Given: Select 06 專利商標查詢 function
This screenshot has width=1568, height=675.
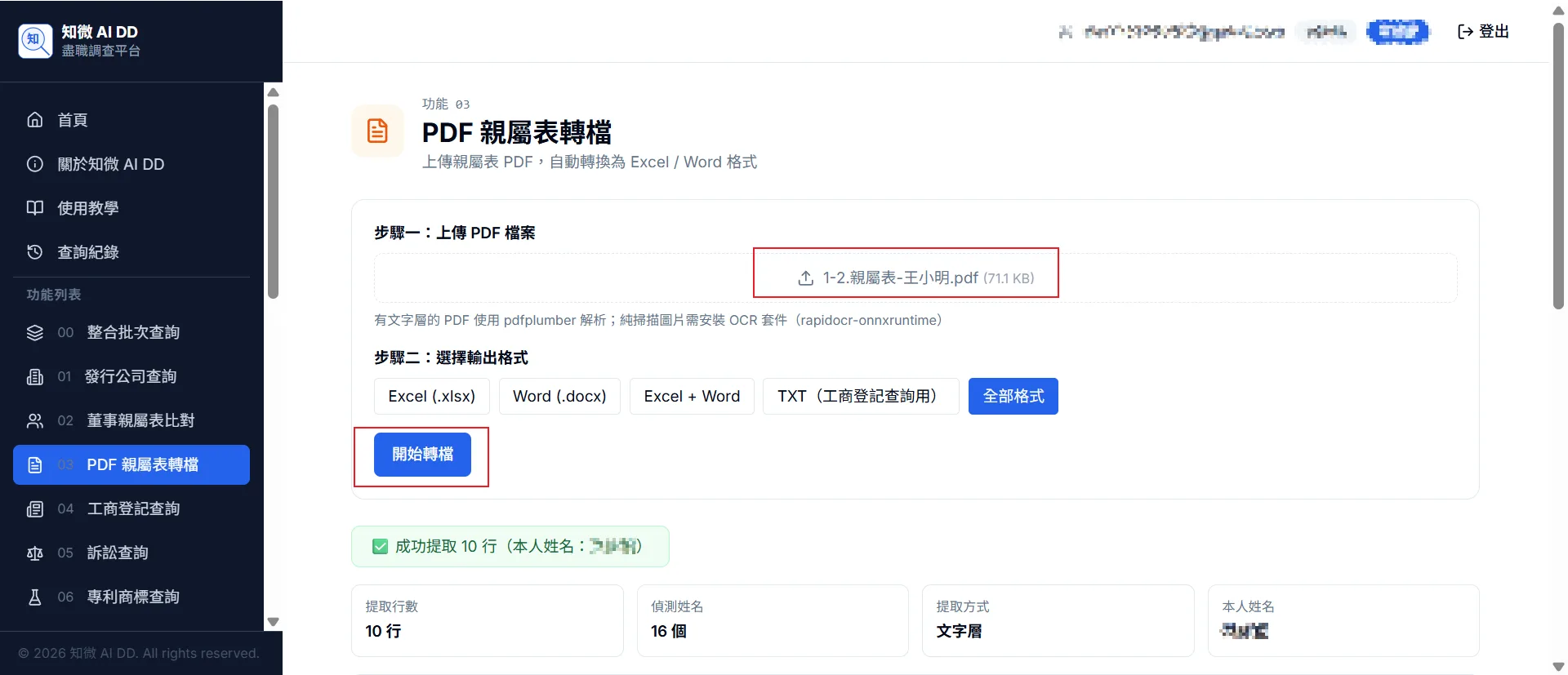Looking at the screenshot, I should coord(131,597).
